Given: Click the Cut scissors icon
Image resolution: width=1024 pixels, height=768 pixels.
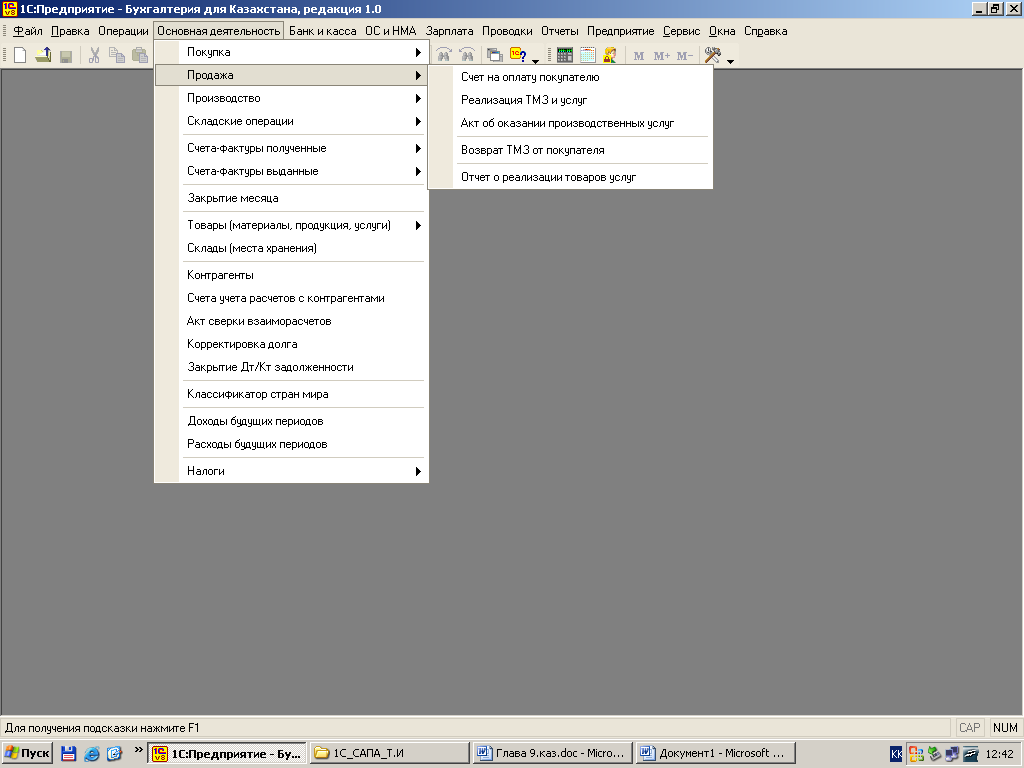Looking at the screenshot, I should pos(94,56).
